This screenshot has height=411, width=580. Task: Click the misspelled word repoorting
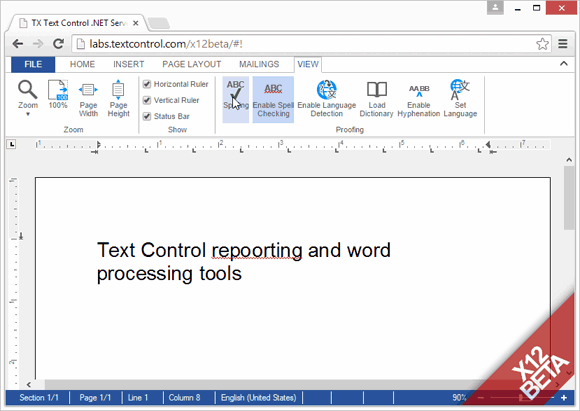257,251
